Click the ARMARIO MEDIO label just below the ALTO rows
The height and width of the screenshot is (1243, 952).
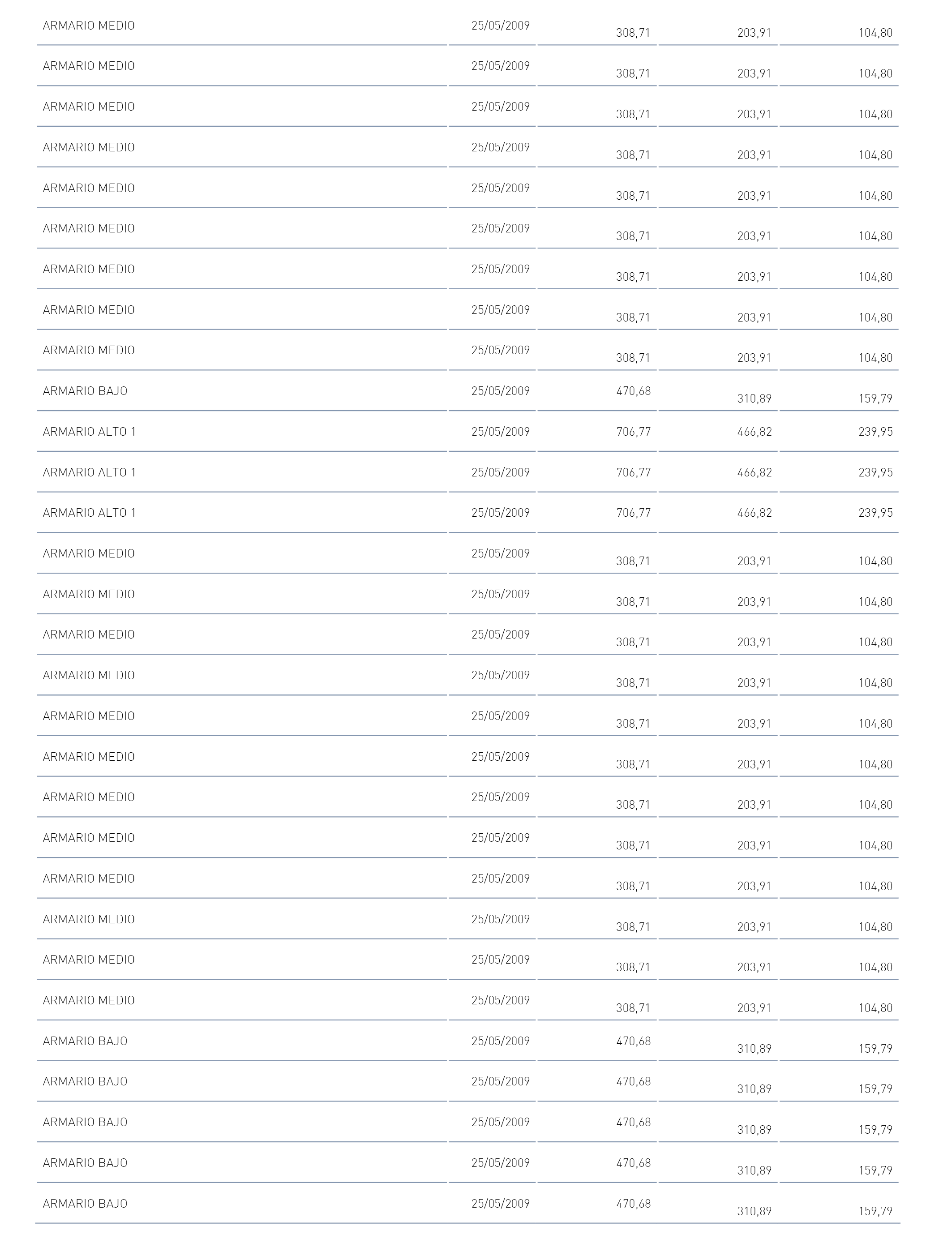tap(88, 553)
